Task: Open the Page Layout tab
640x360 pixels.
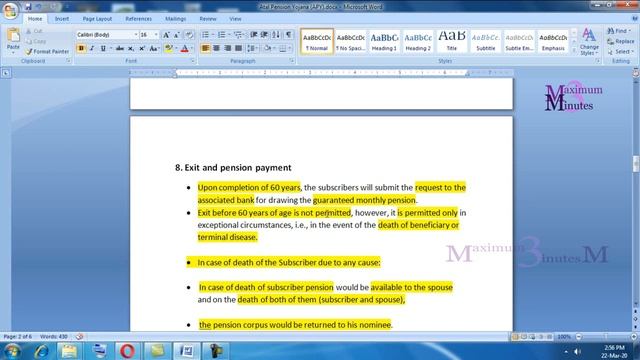Action: (x=97, y=19)
